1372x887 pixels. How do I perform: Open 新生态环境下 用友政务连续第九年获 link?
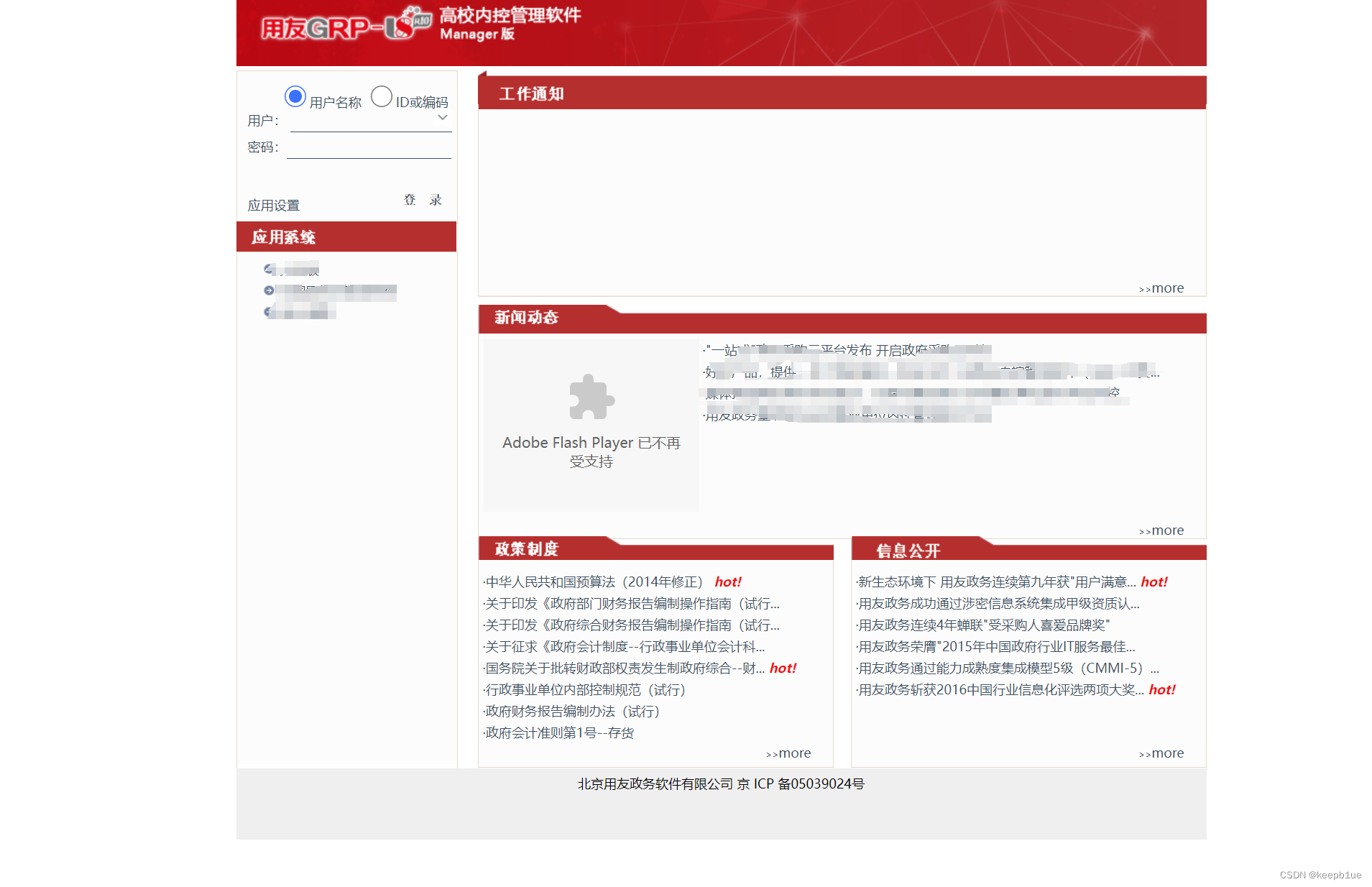[x=997, y=582]
